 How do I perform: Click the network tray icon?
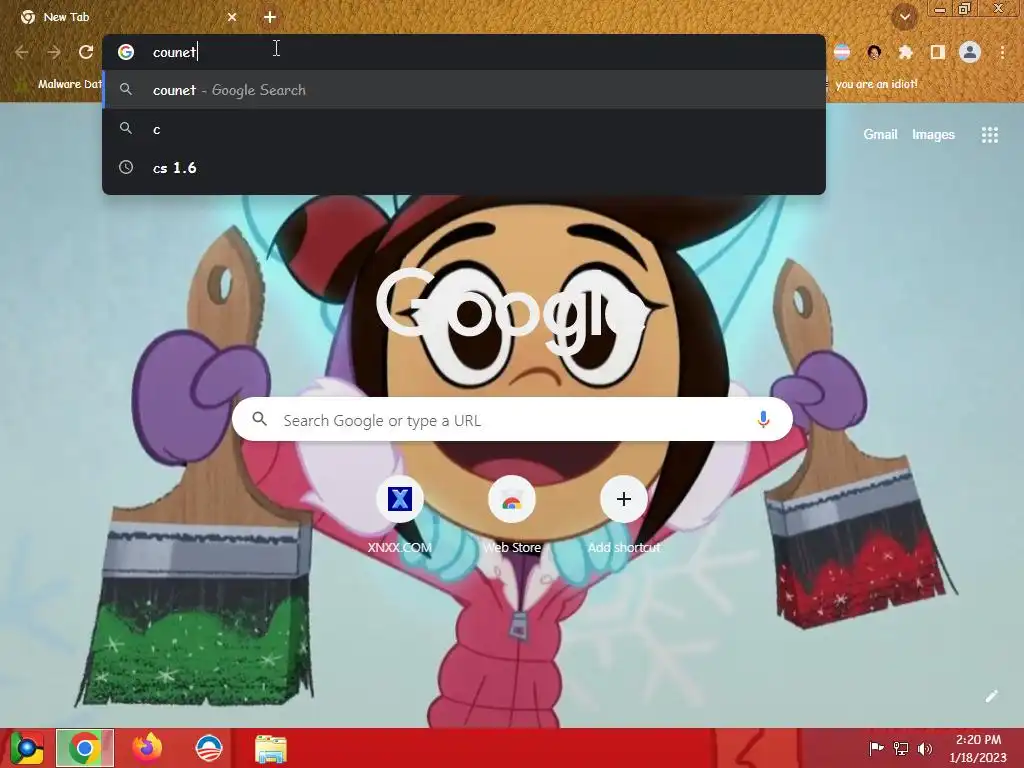tap(901, 748)
